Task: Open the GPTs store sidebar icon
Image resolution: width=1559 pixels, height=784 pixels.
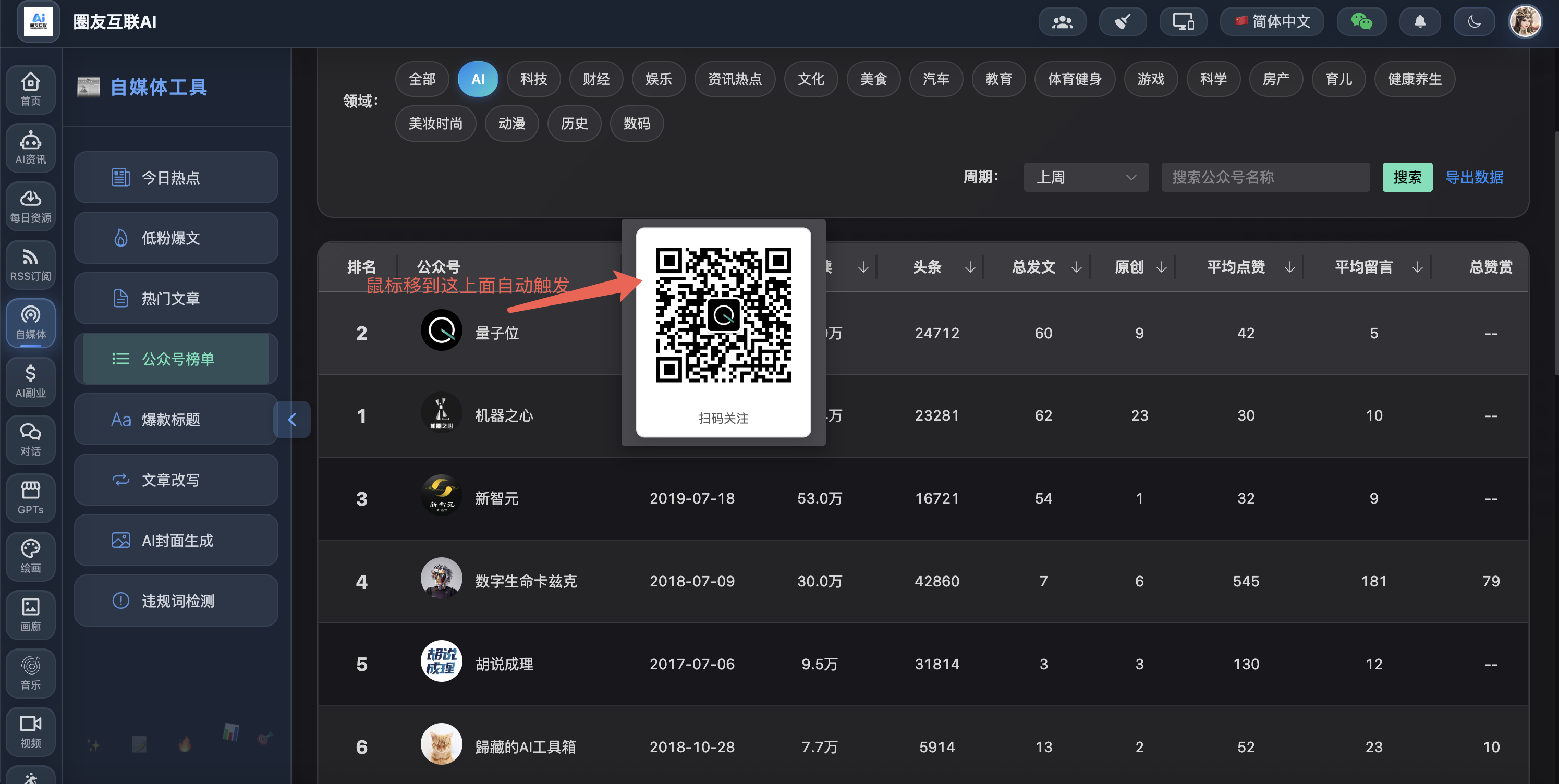Action: (x=30, y=498)
